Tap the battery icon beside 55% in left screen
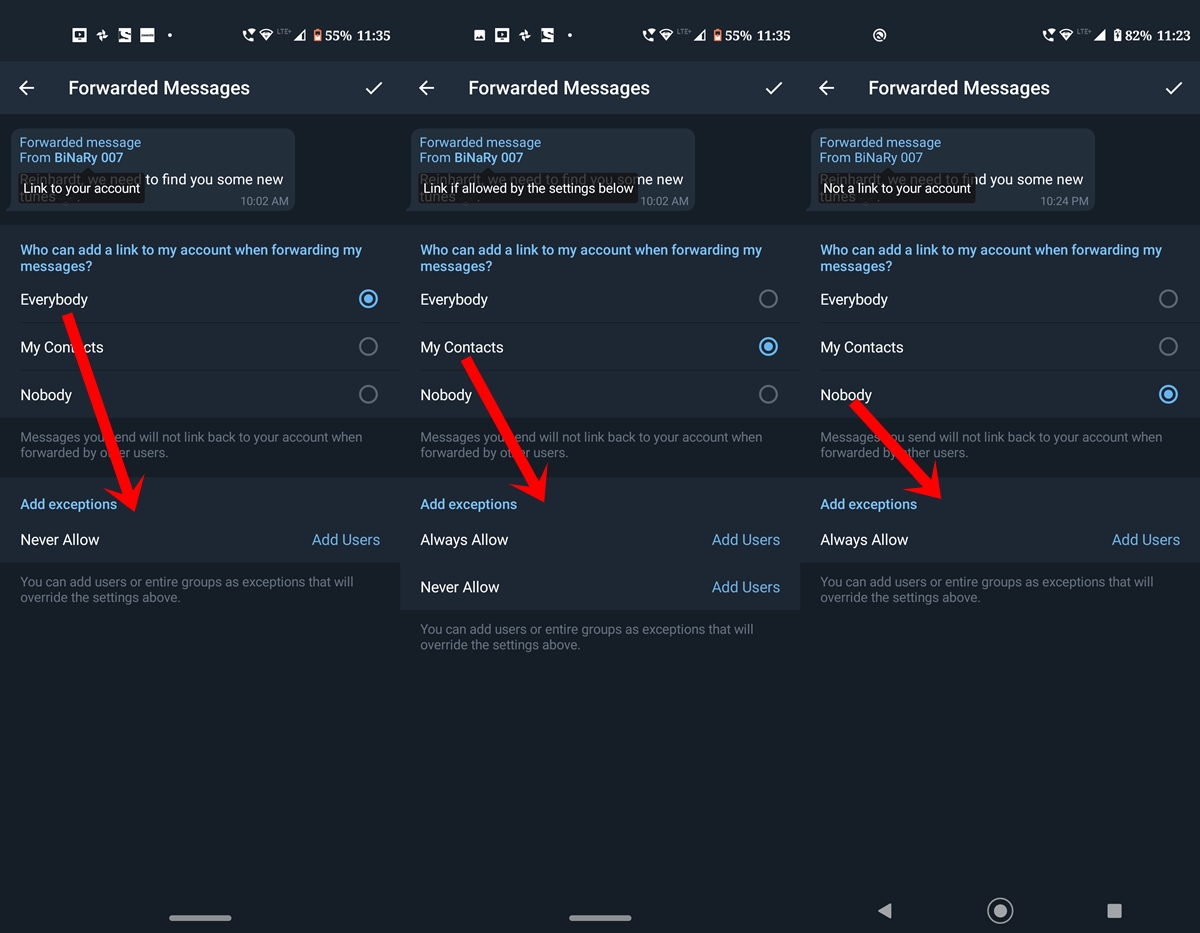Image resolution: width=1200 pixels, height=933 pixels. (317, 35)
